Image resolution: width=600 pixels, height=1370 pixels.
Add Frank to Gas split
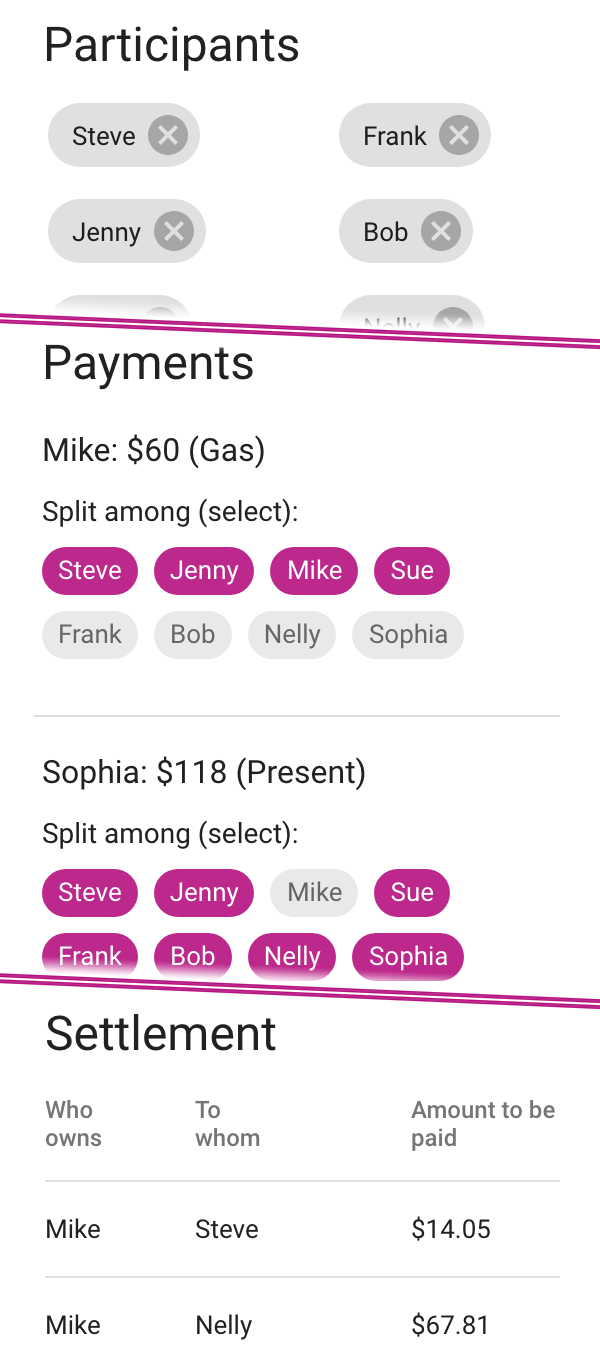tap(90, 635)
